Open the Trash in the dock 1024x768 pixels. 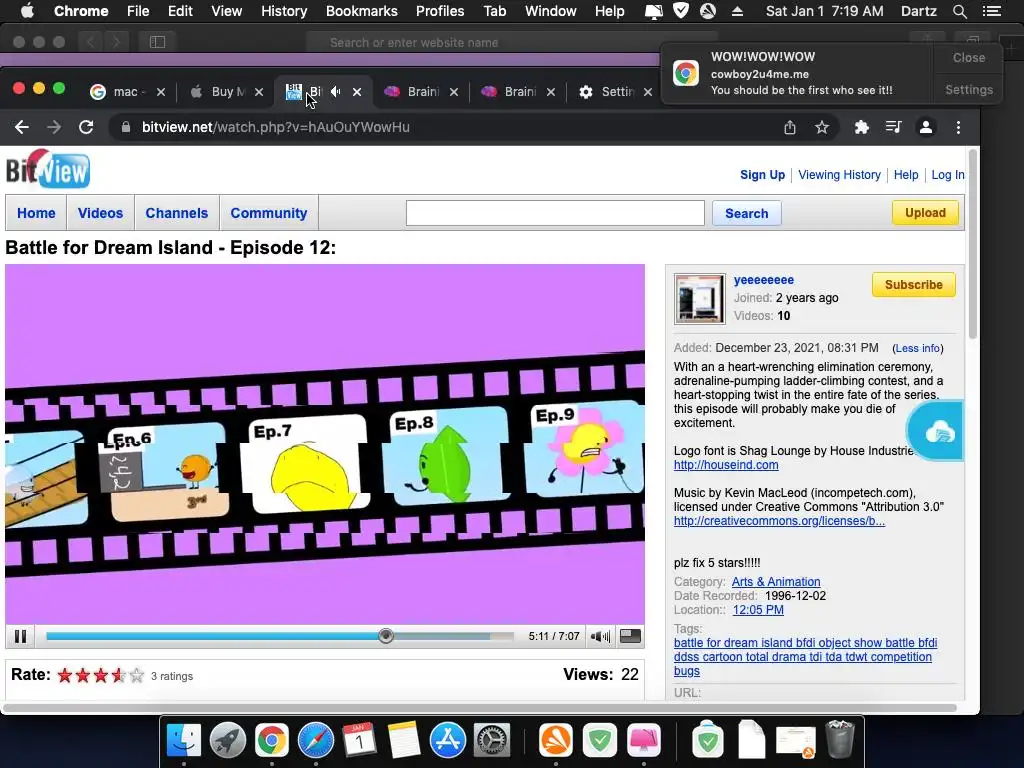click(x=840, y=739)
